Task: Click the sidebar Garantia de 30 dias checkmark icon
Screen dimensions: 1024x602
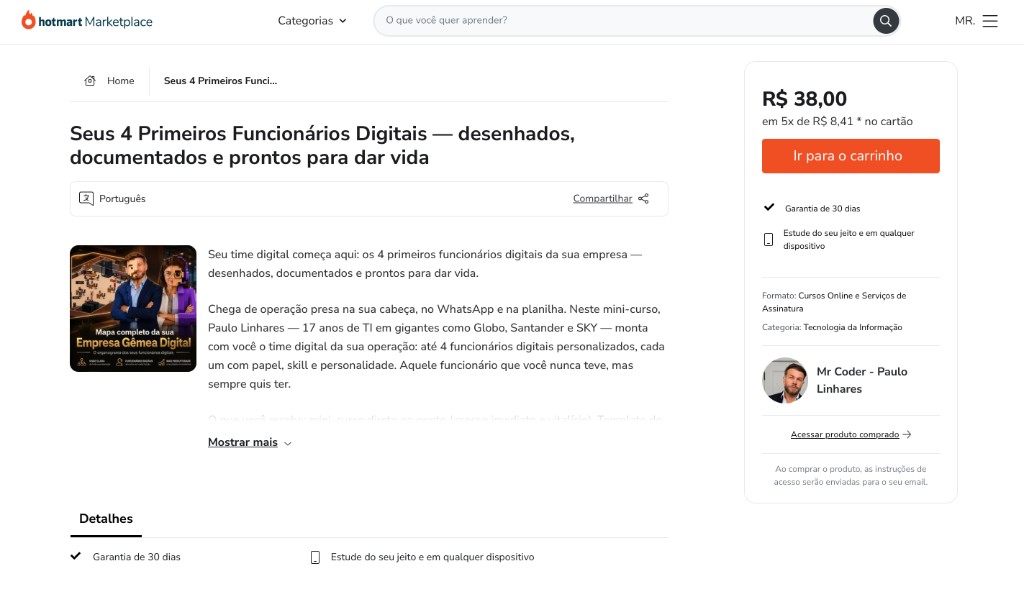Action: pyautogui.click(x=769, y=208)
